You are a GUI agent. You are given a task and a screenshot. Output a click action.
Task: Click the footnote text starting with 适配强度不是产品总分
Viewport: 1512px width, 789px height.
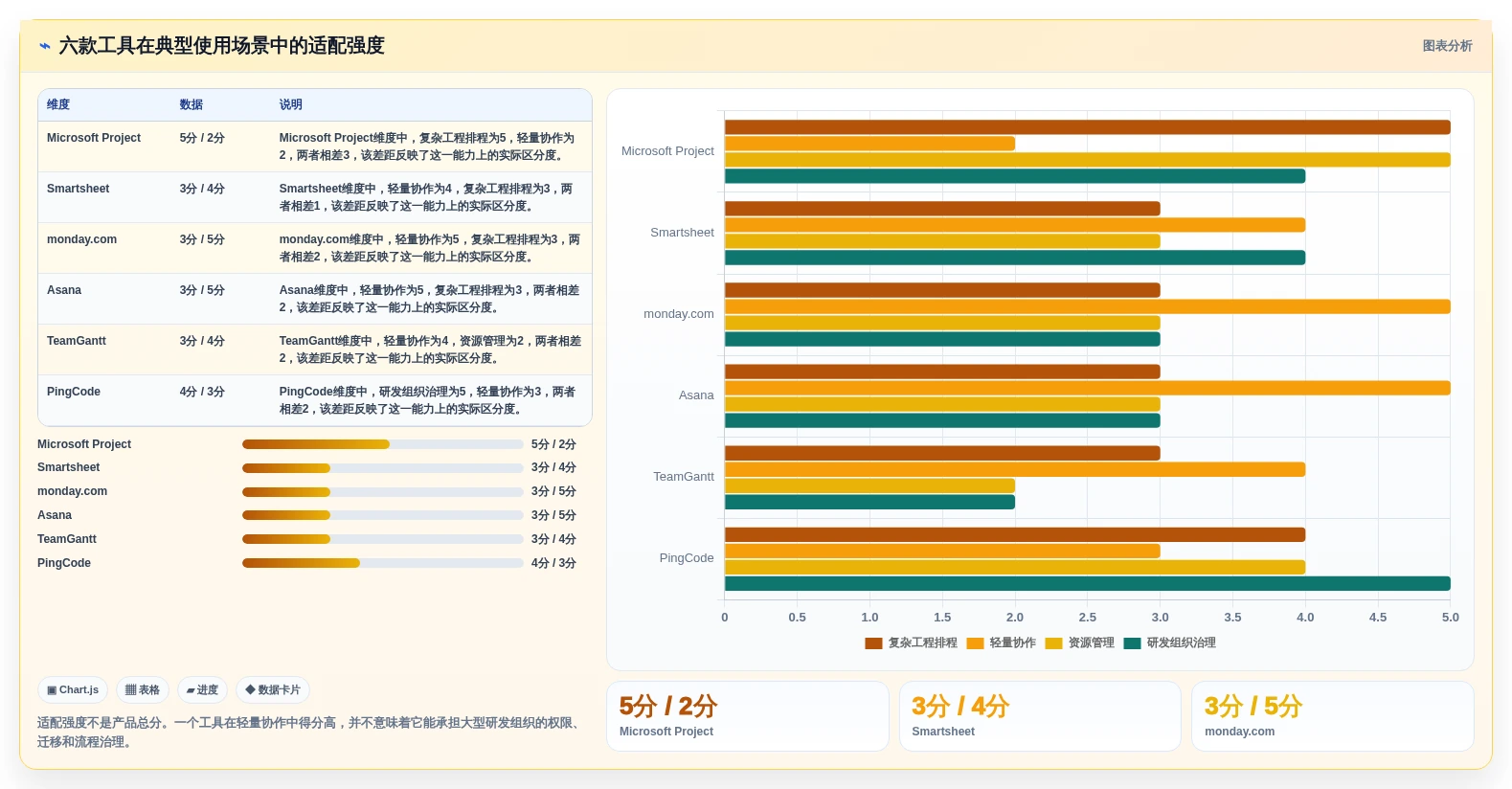tap(310, 733)
